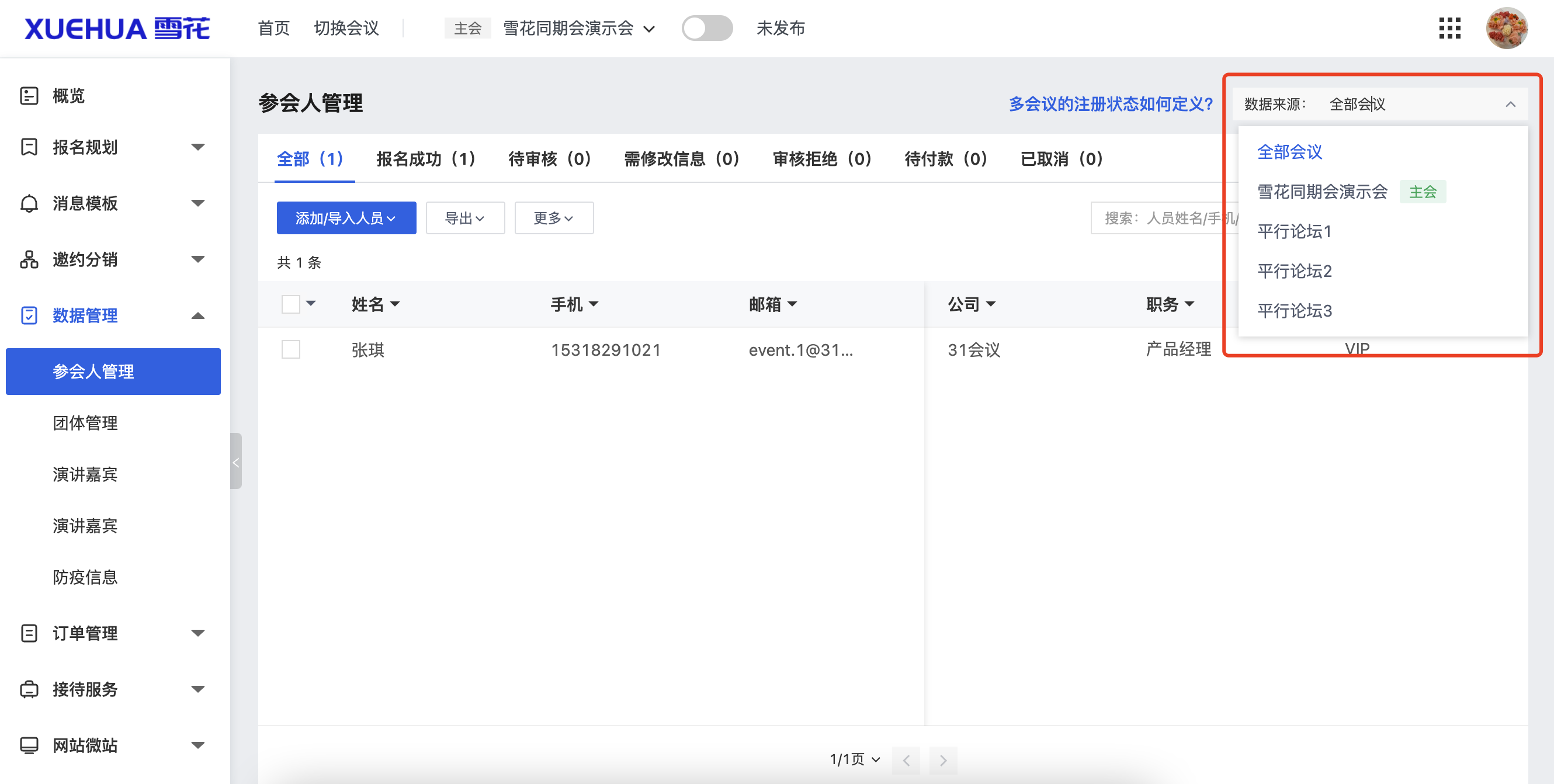Click the name cell 张琪
This screenshot has width=1554, height=784.
coord(368,350)
